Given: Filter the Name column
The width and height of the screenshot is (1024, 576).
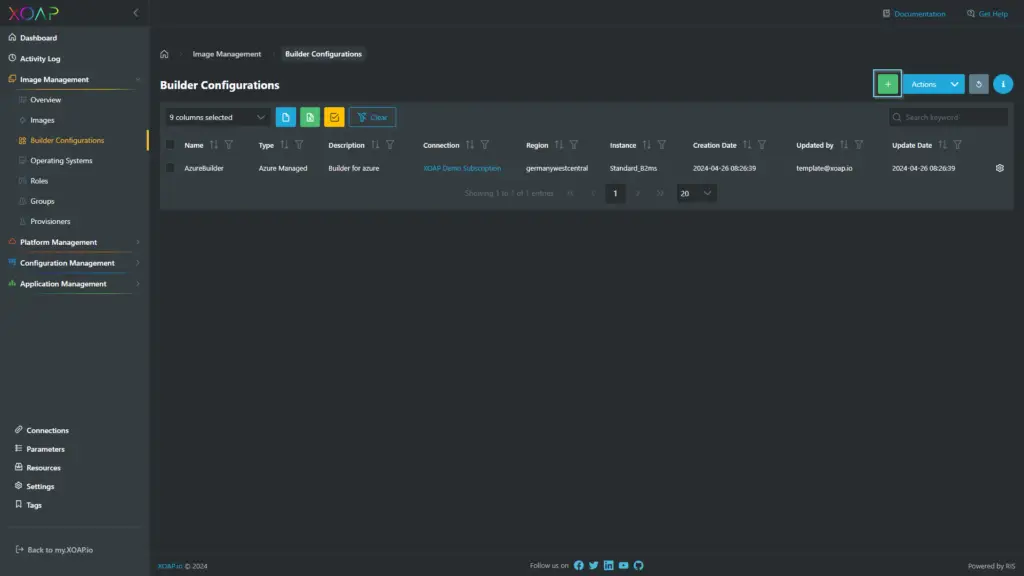Looking at the screenshot, I should (229, 145).
